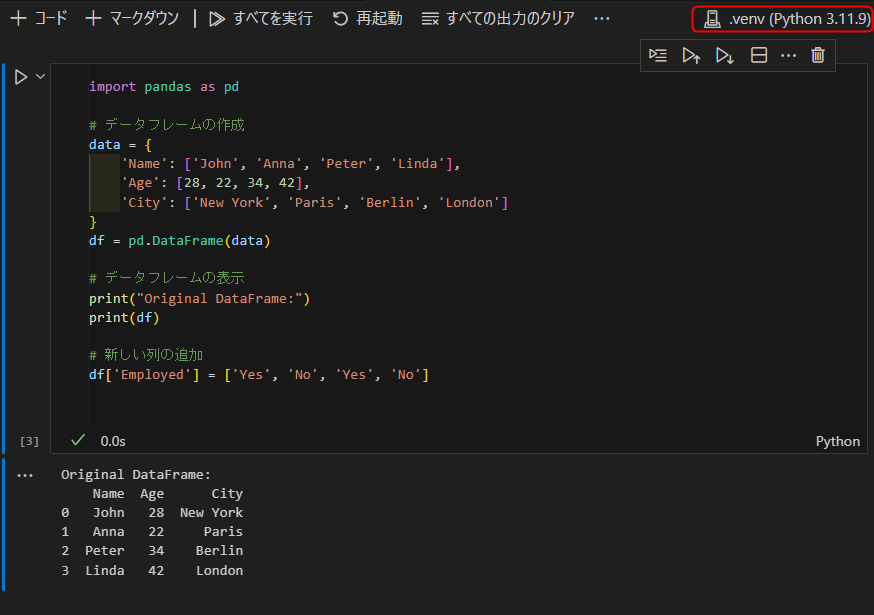Select the .venv (Python 3.11.9) kernel
The width and height of the screenshot is (874, 615).
[784, 19]
